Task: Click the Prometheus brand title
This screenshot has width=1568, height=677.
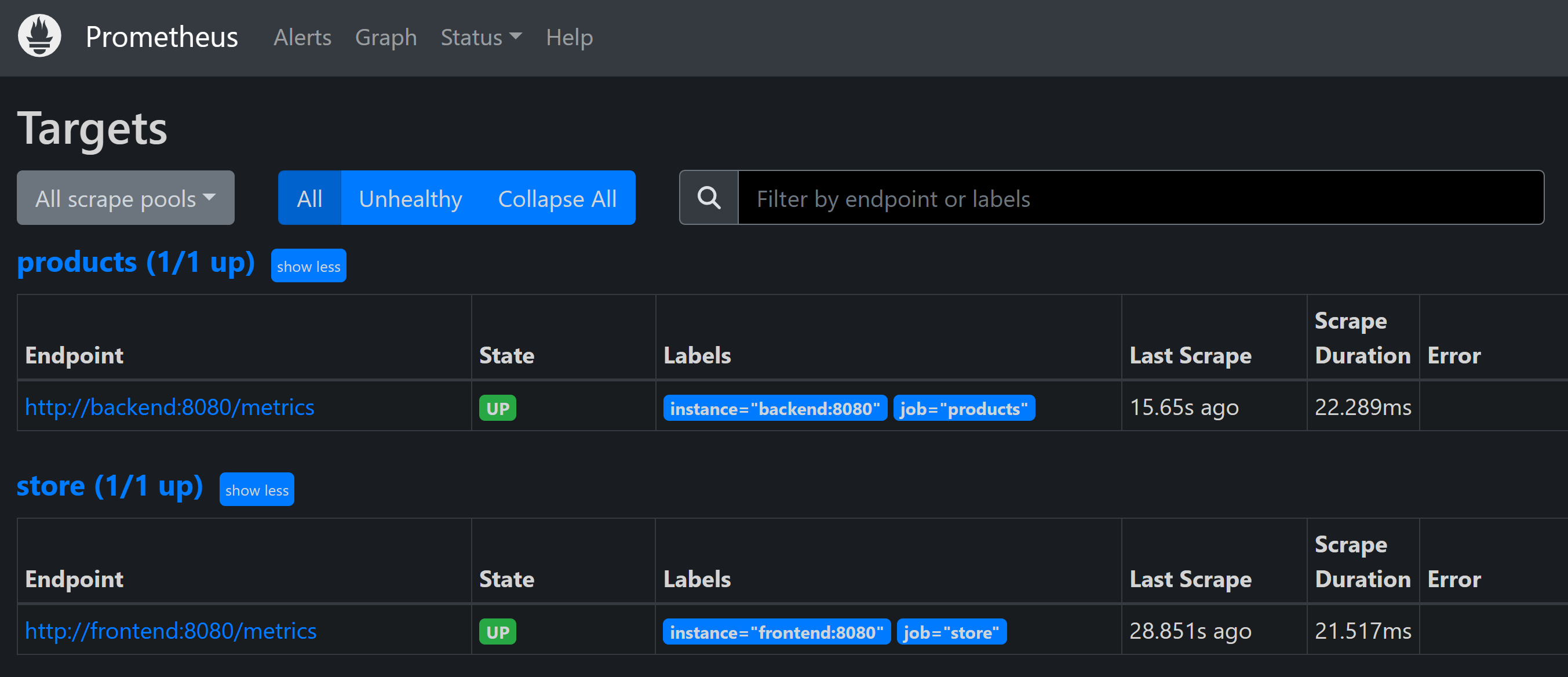Action: point(161,37)
